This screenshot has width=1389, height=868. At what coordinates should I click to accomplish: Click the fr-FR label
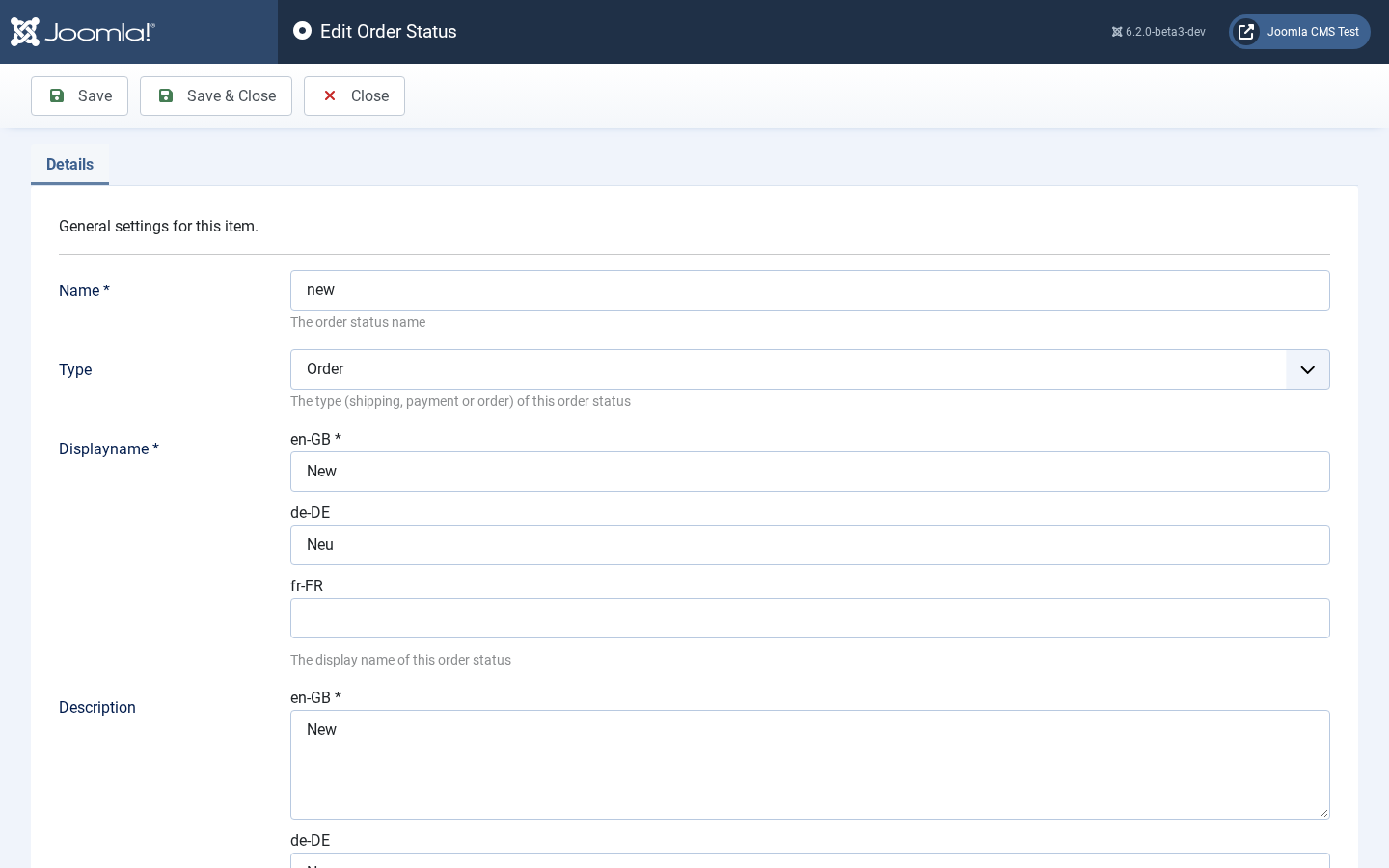click(307, 585)
